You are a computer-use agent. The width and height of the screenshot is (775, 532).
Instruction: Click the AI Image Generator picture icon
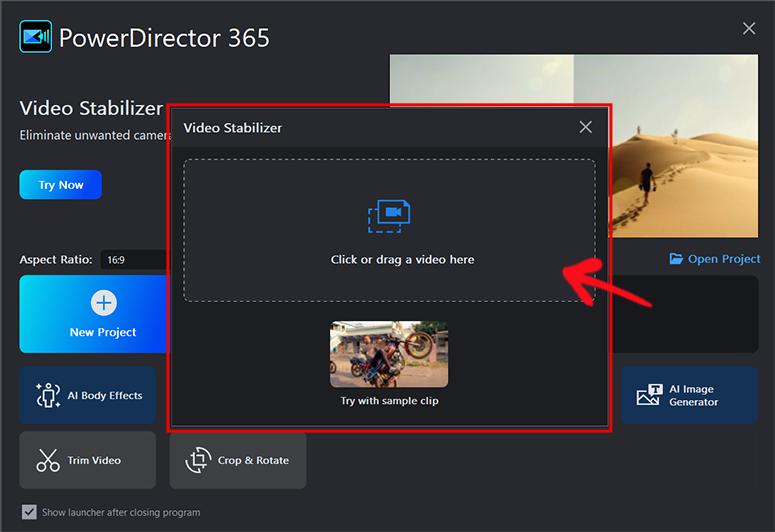tap(649, 395)
